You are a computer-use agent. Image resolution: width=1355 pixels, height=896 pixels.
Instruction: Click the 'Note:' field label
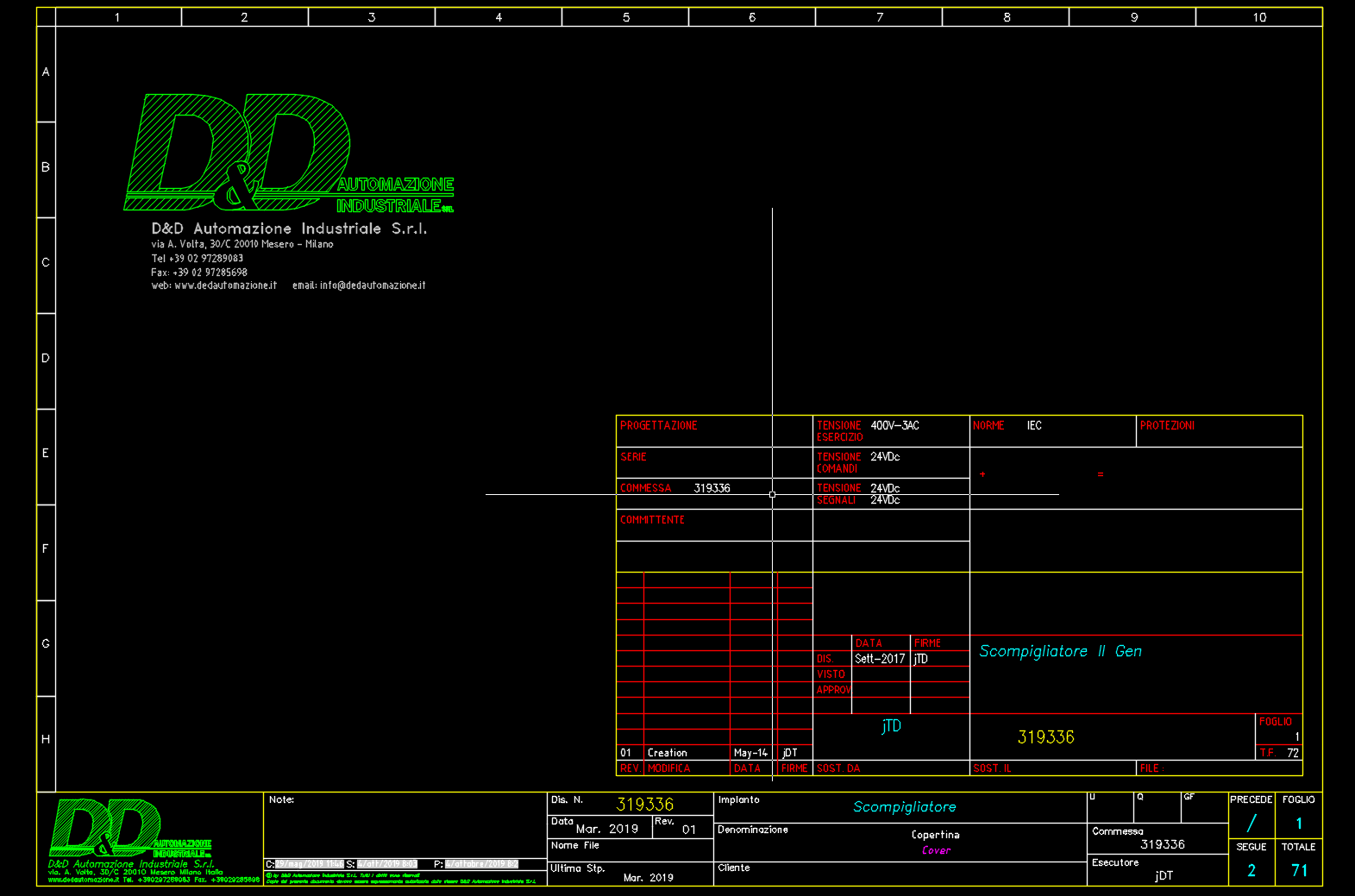[x=281, y=800]
